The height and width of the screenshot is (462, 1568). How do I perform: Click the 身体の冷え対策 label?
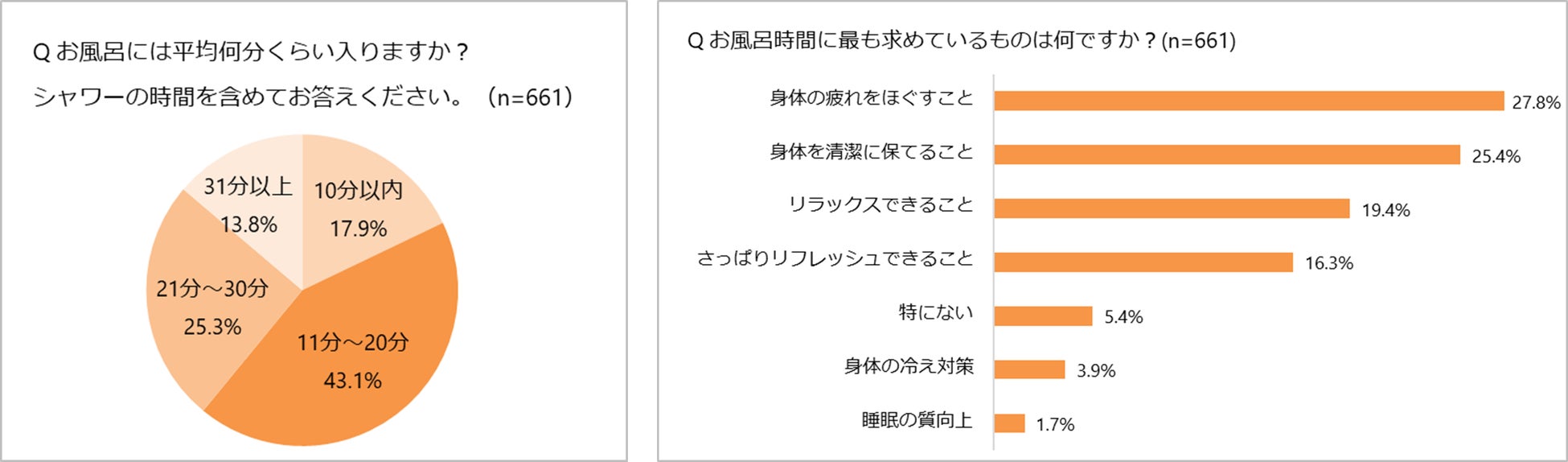click(x=908, y=366)
